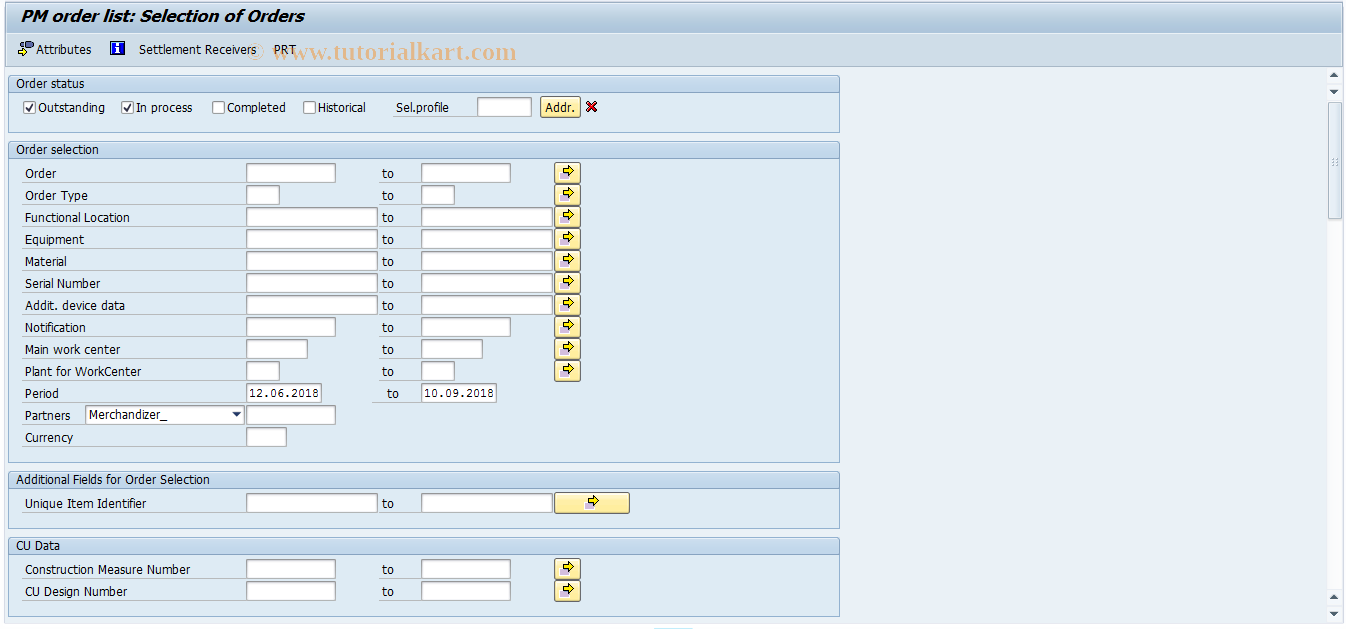Click Settlement Receivers in the toolbar

(198, 48)
